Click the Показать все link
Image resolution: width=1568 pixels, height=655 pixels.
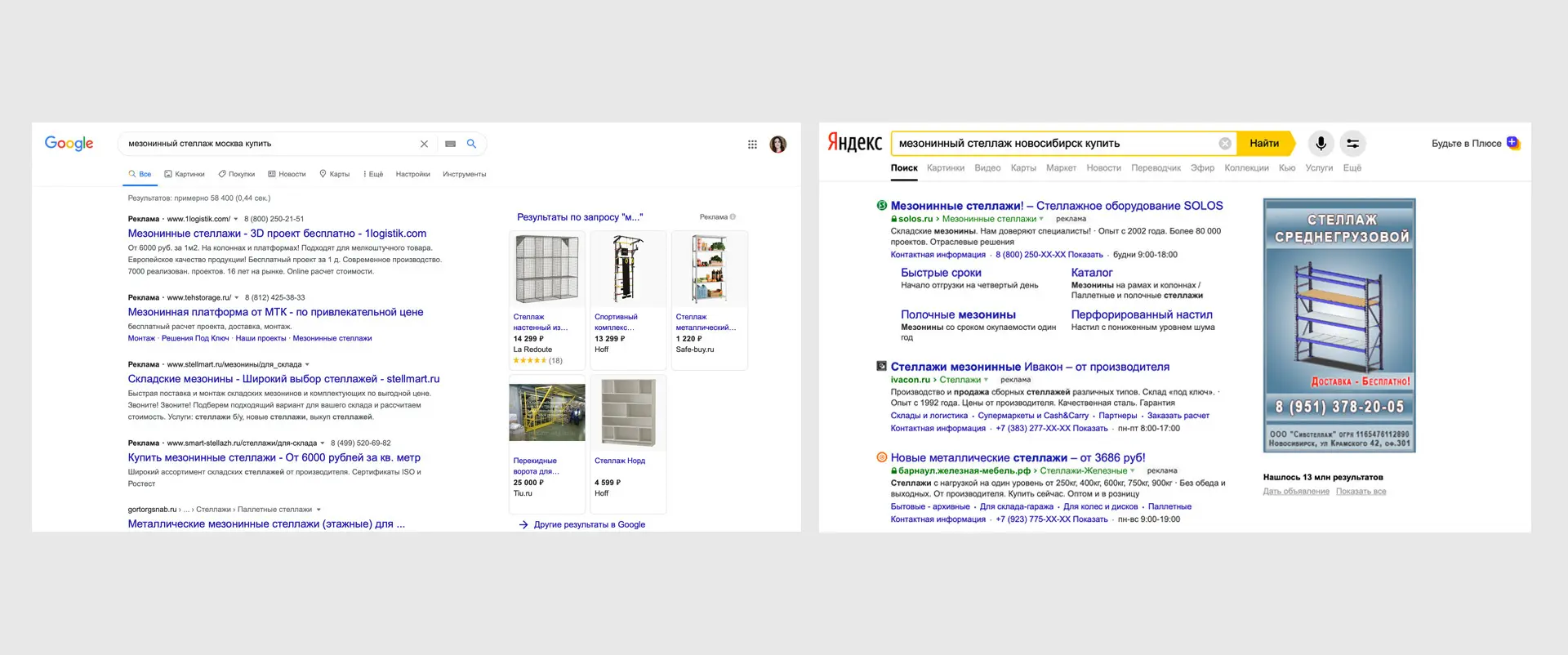(1361, 492)
